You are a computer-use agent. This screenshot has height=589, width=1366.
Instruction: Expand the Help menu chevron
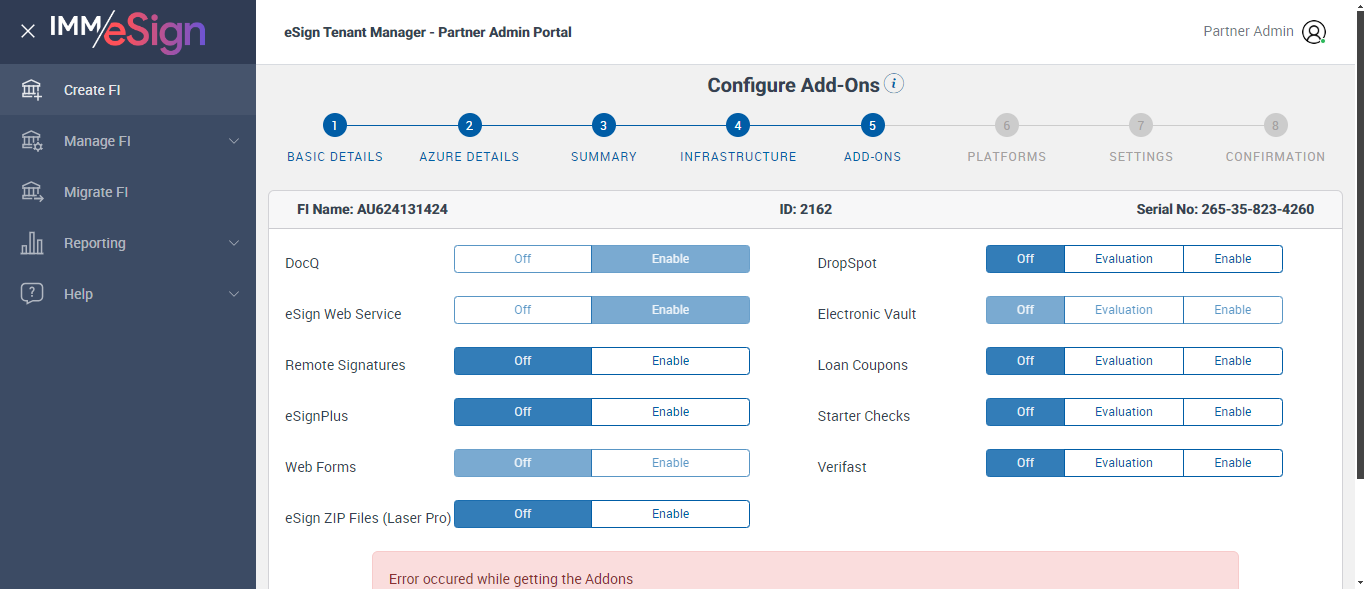coord(234,294)
